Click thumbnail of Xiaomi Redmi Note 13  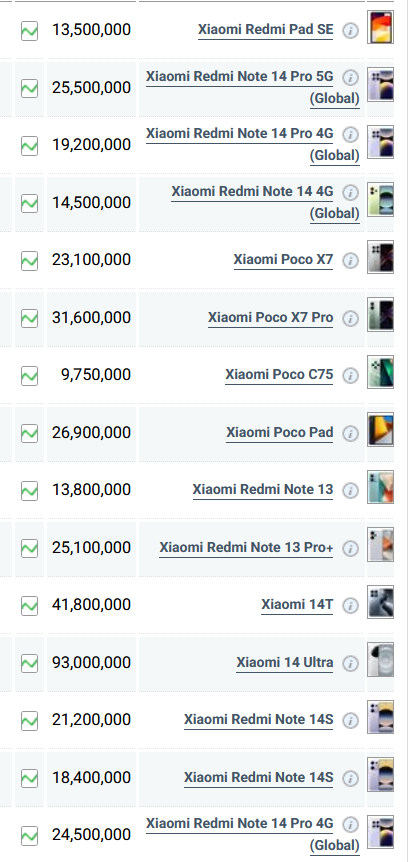380,487
